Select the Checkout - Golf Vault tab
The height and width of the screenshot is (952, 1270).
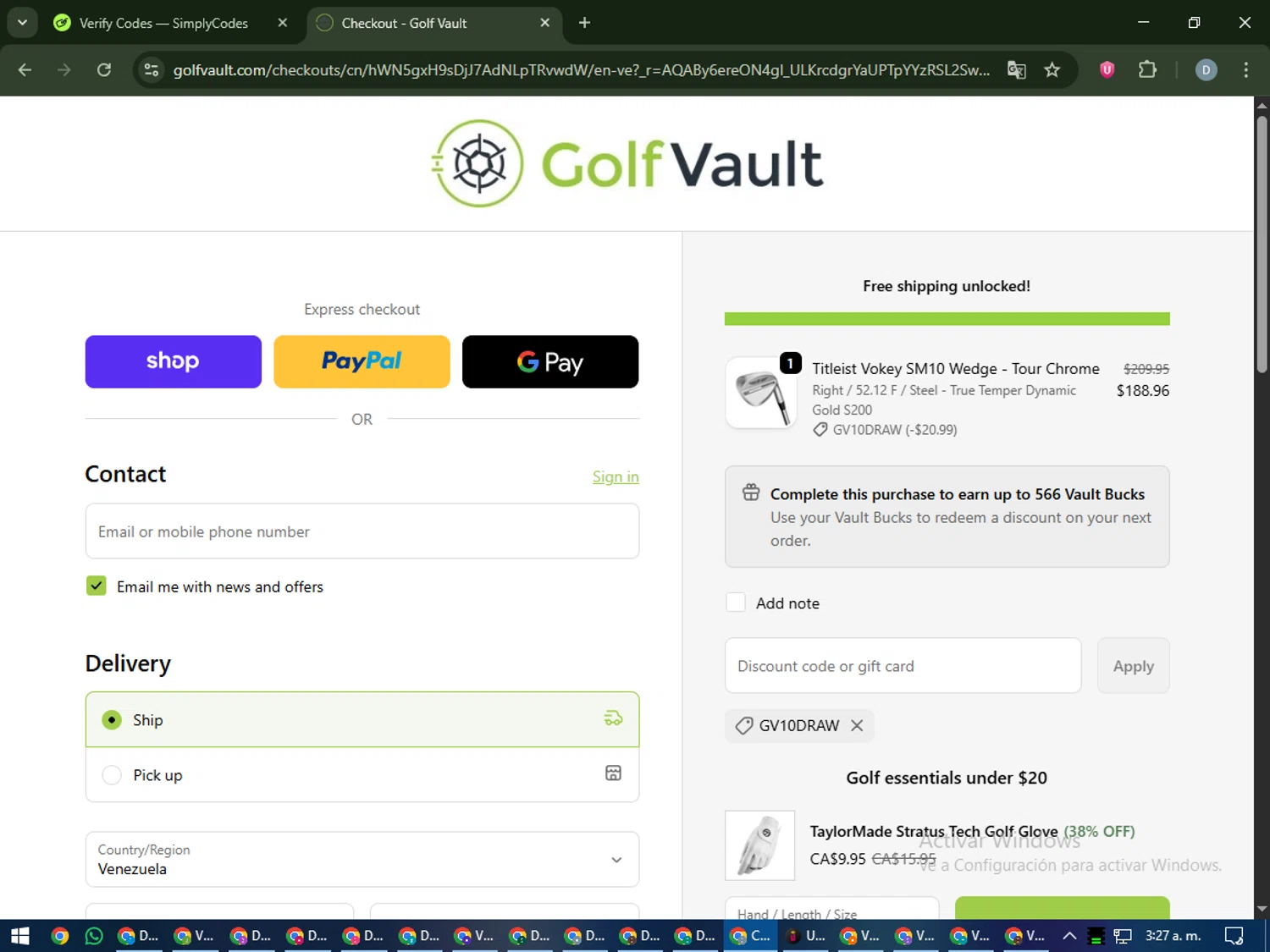point(405,23)
